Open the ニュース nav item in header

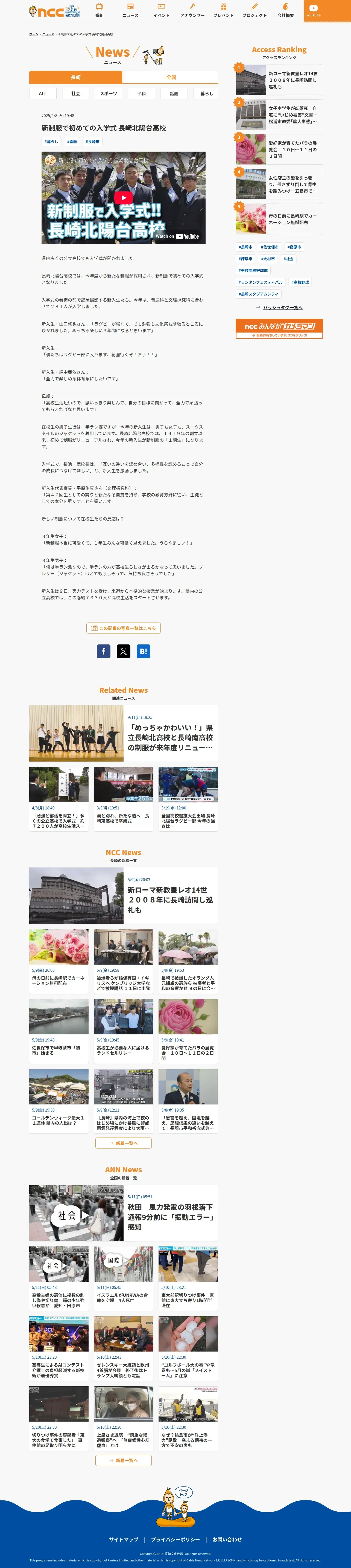130,11
